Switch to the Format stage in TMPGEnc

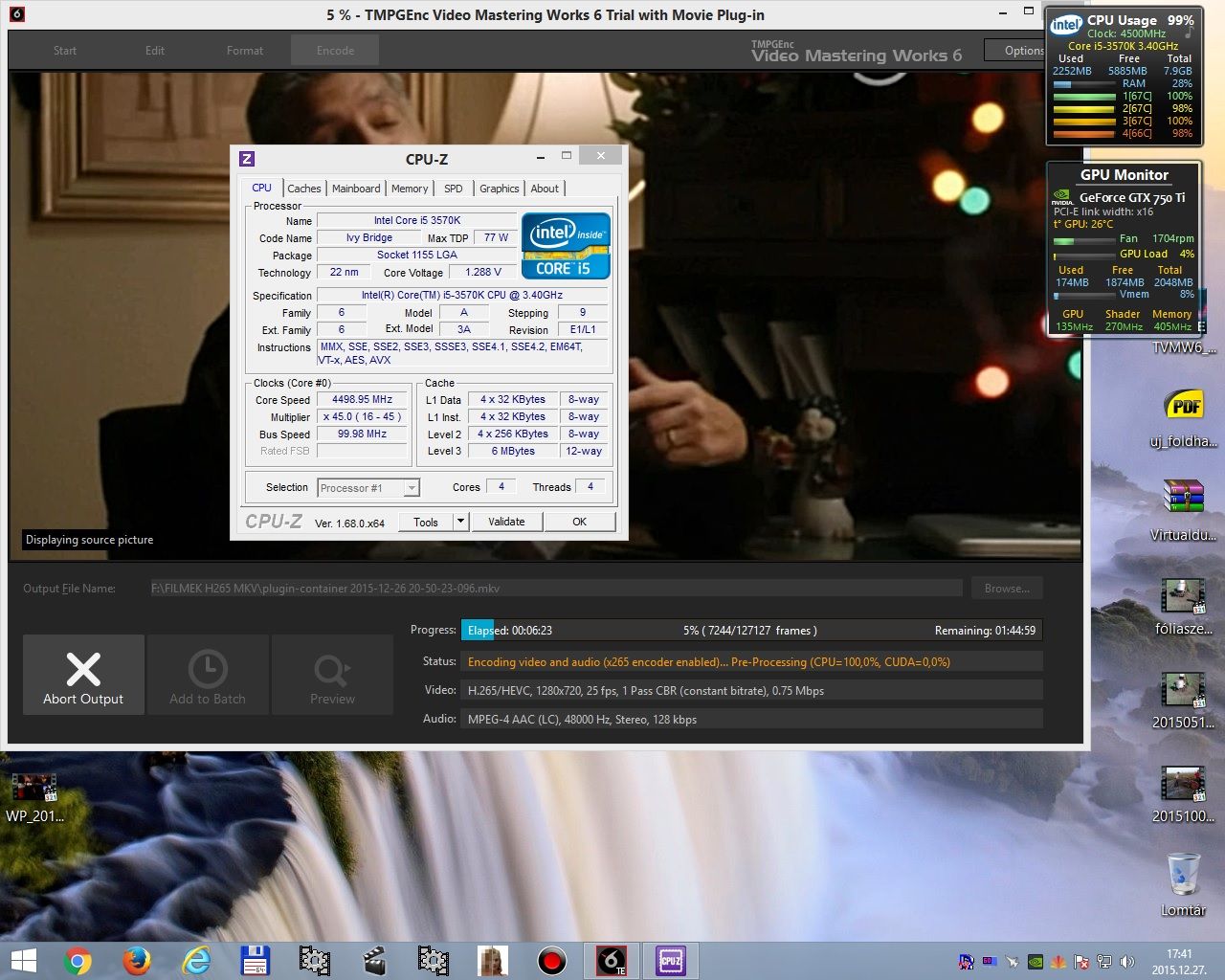(245, 51)
